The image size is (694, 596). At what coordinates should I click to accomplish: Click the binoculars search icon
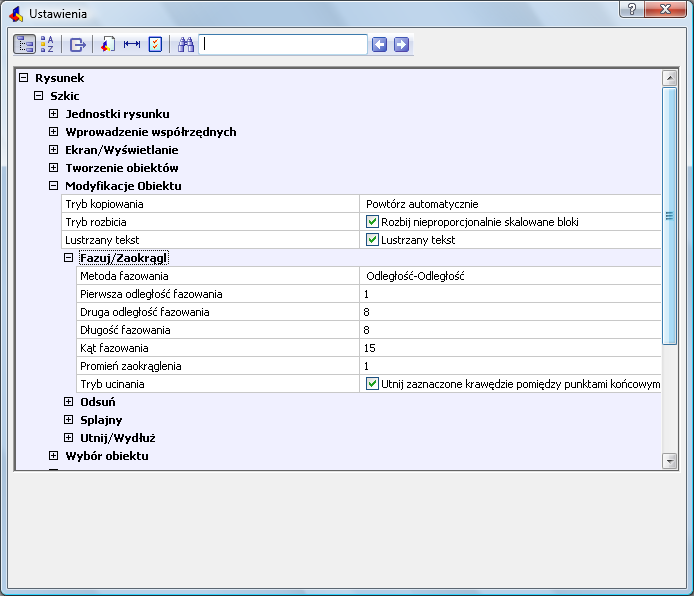click(x=186, y=44)
